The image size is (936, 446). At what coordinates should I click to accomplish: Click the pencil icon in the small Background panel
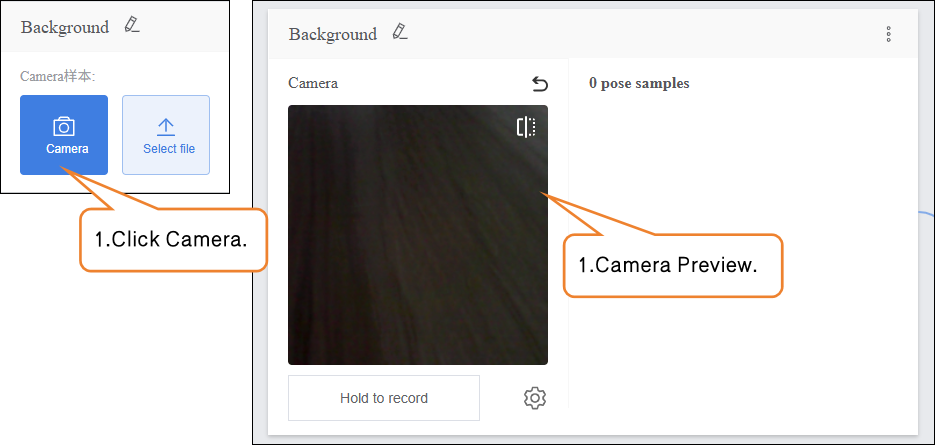[x=132, y=26]
